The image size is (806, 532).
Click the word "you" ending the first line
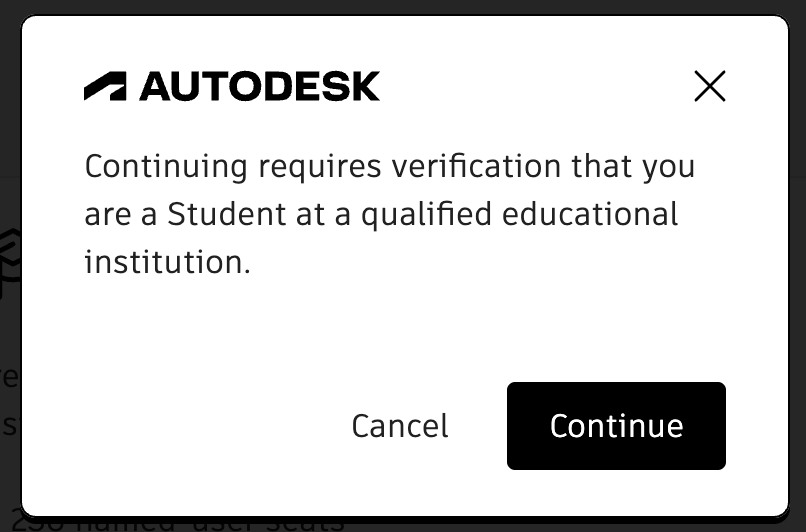(668, 166)
